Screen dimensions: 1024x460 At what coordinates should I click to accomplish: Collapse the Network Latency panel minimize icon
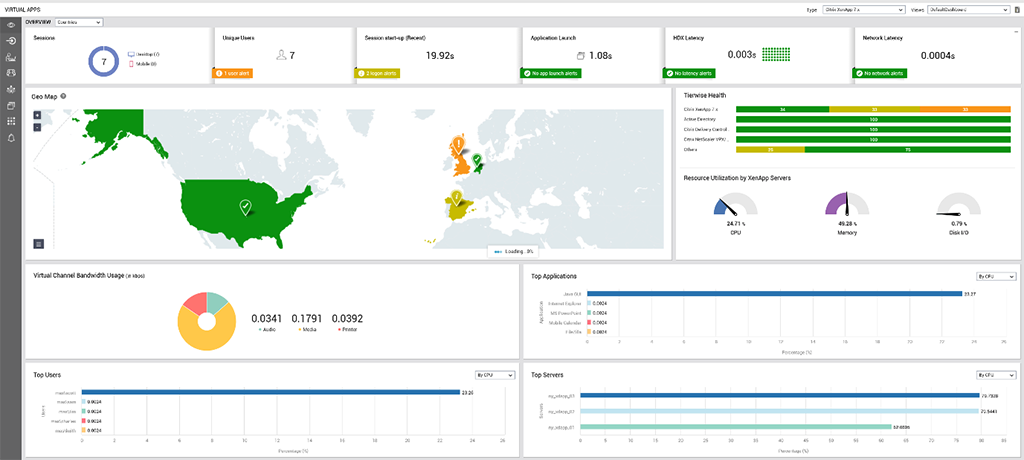tap(1016, 31)
